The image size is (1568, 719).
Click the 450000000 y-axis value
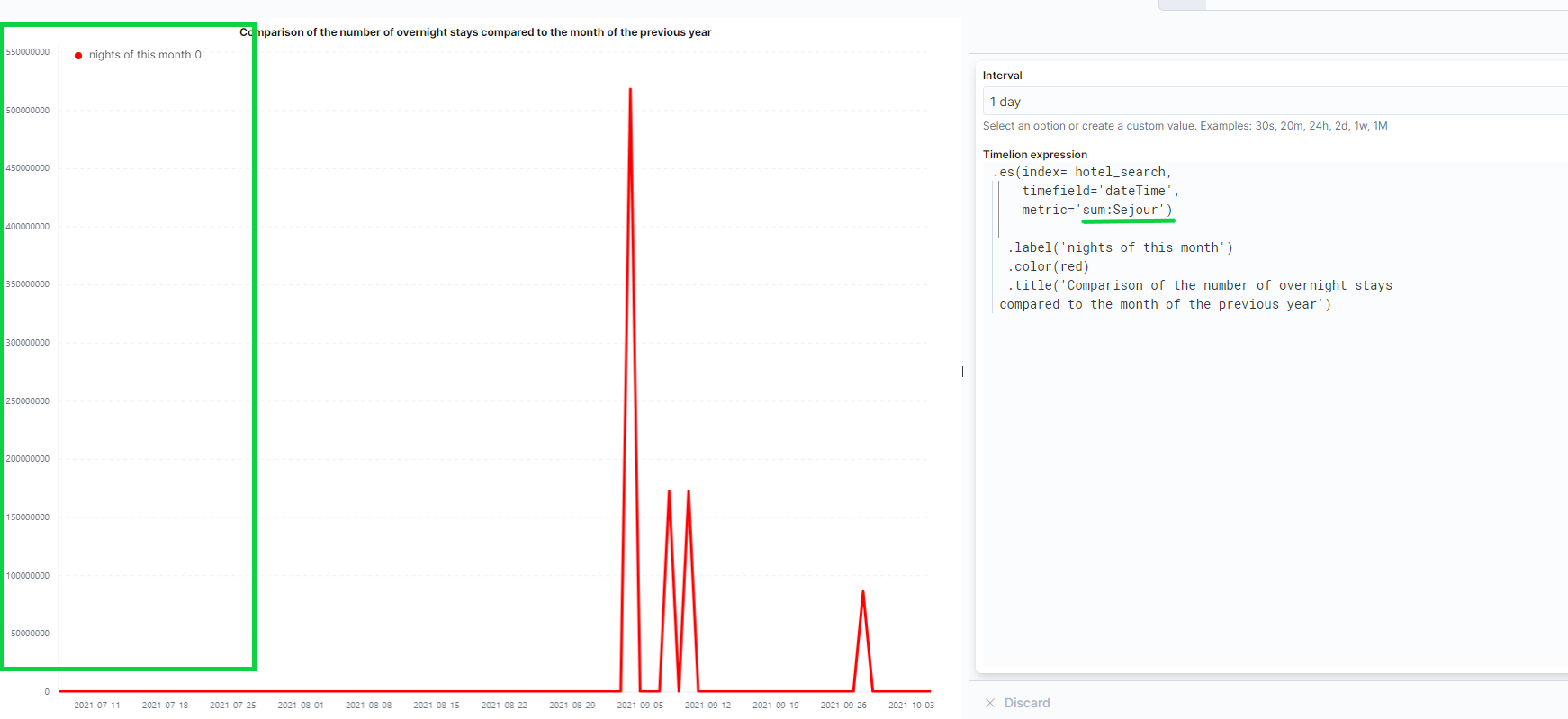pos(28,168)
